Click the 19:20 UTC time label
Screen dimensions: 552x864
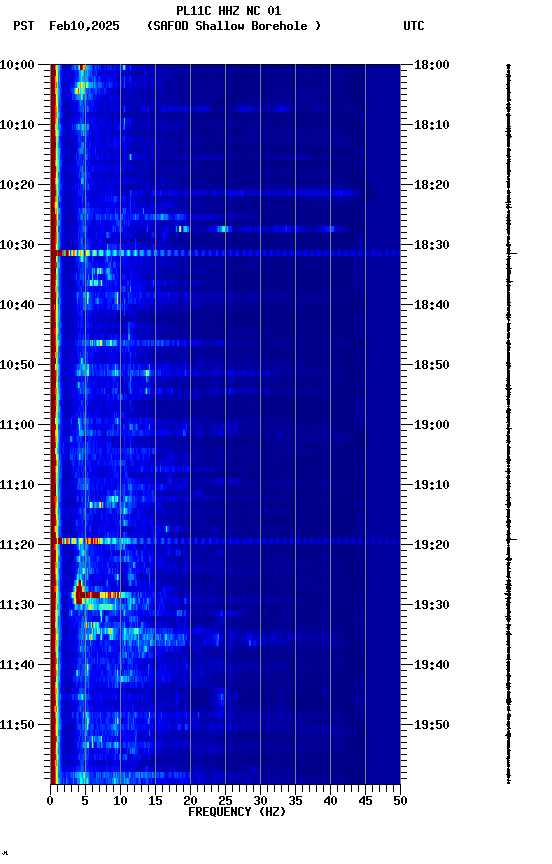(x=432, y=545)
